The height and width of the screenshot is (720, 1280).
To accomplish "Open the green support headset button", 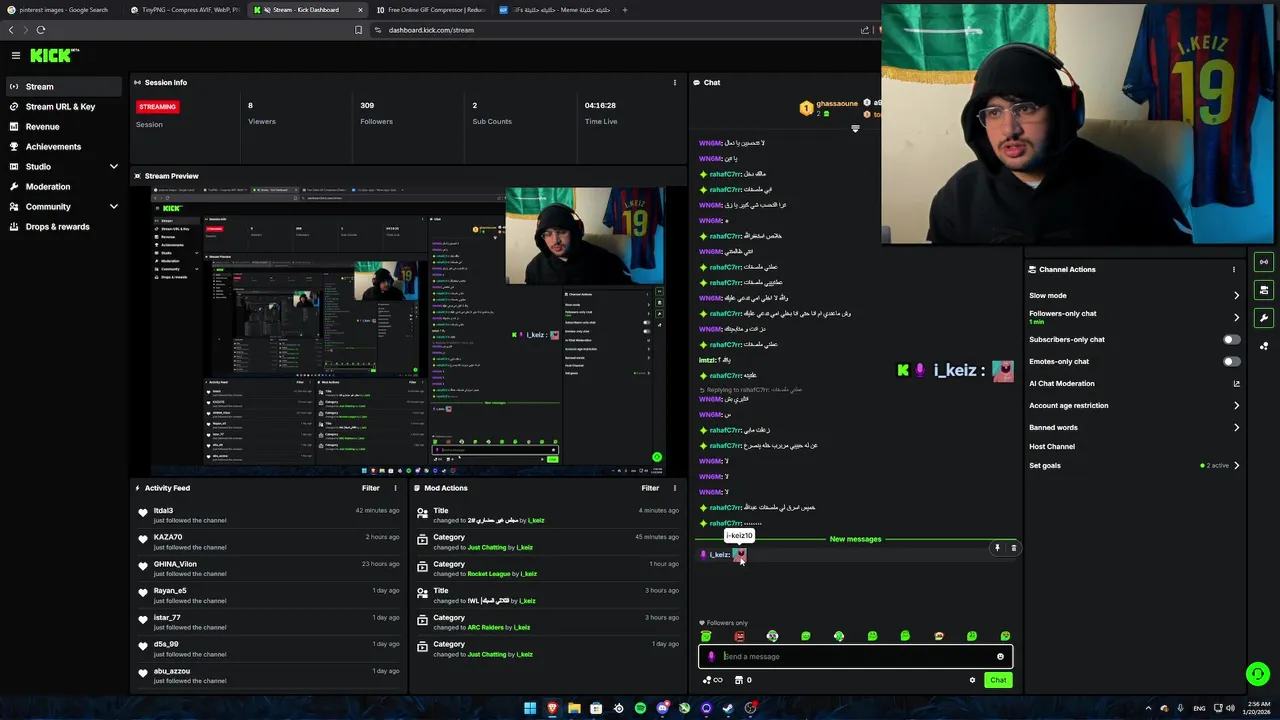I will (x=1258, y=674).
